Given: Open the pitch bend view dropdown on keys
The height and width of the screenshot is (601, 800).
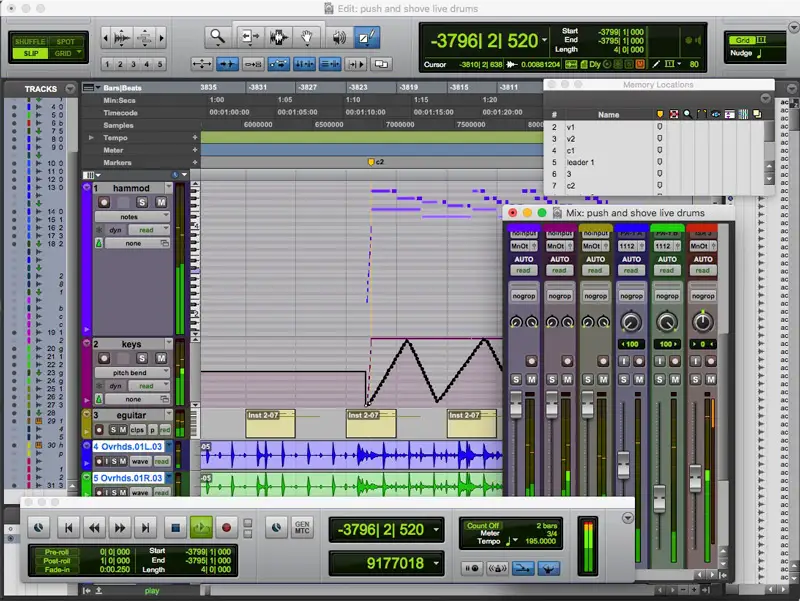Looking at the screenshot, I should point(132,372).
